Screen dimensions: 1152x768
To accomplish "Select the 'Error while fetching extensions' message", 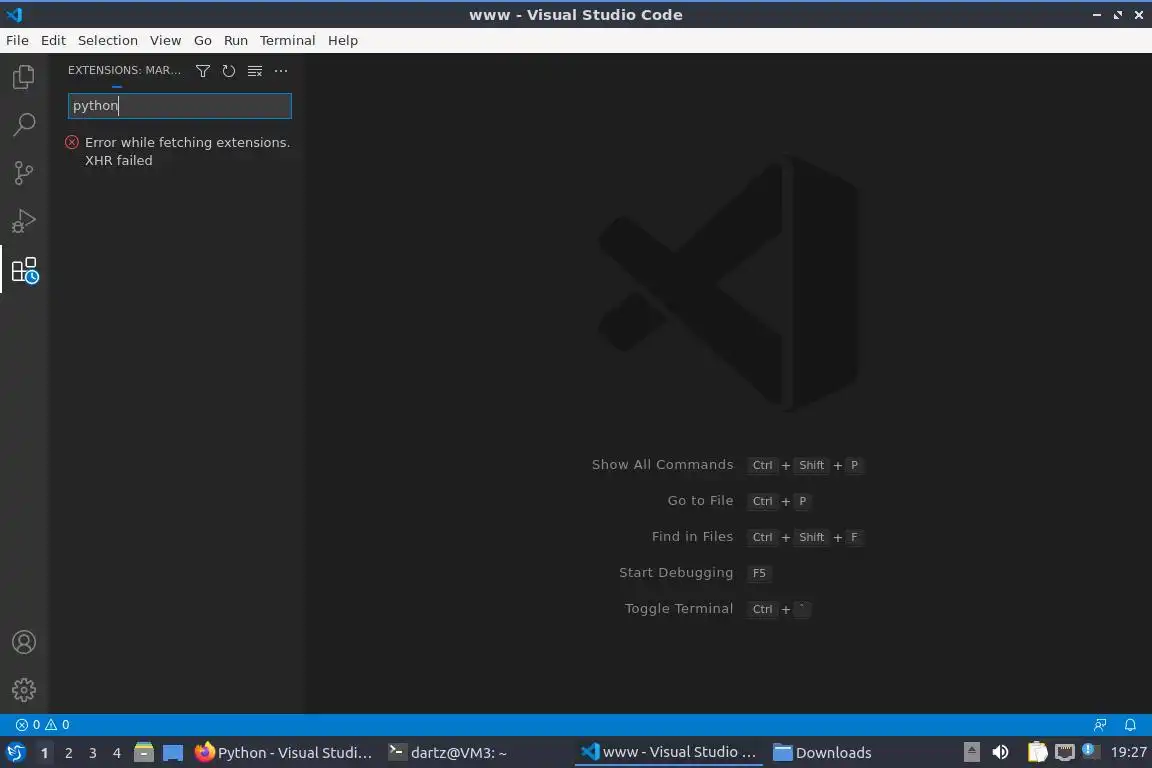I will coord(187,151).
